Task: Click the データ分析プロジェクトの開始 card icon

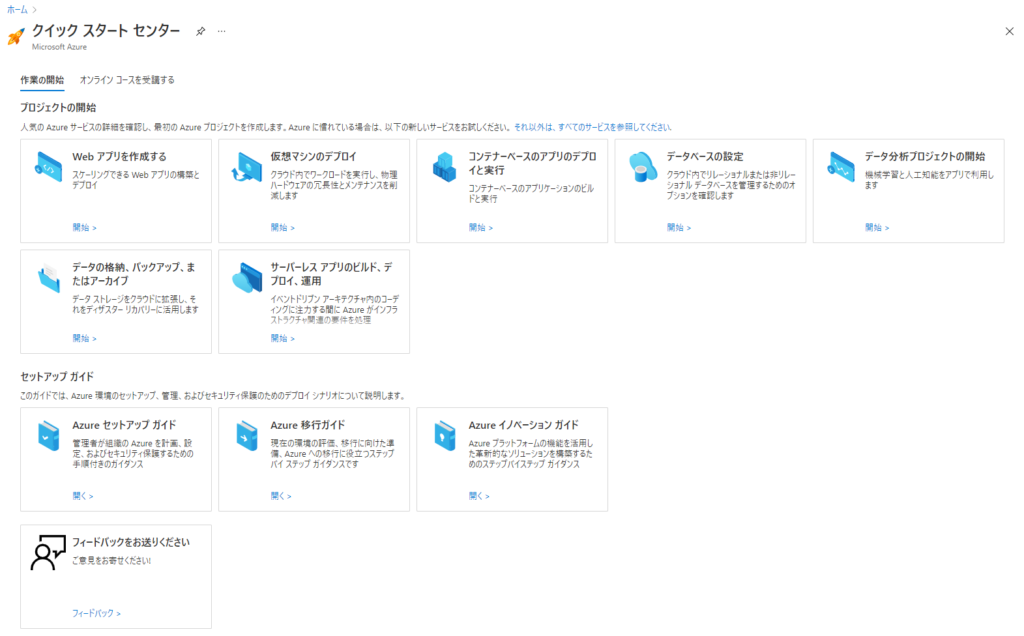Action: [x=841, y=167]
